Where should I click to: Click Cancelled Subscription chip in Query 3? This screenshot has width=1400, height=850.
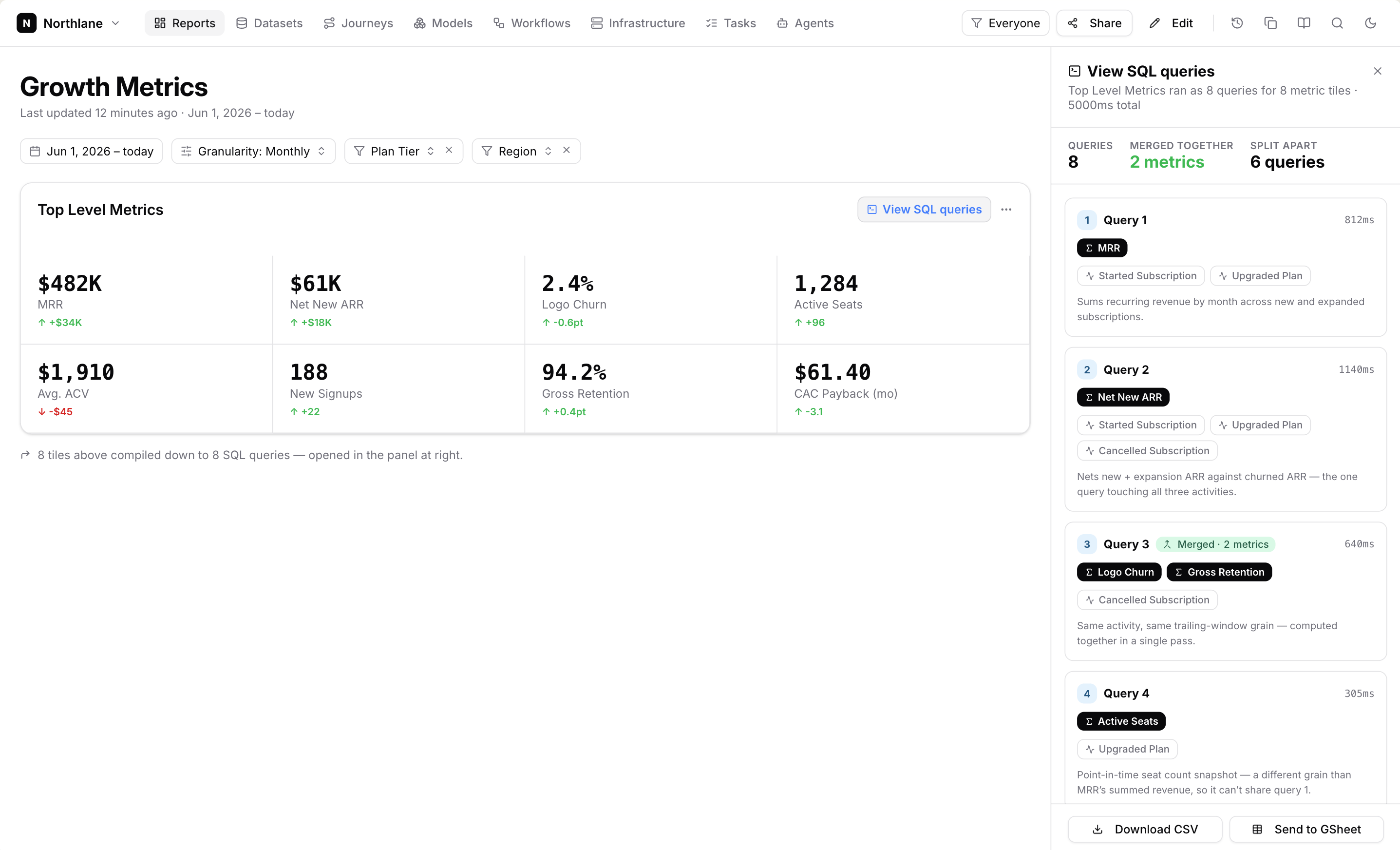(x=1147, y=600)
